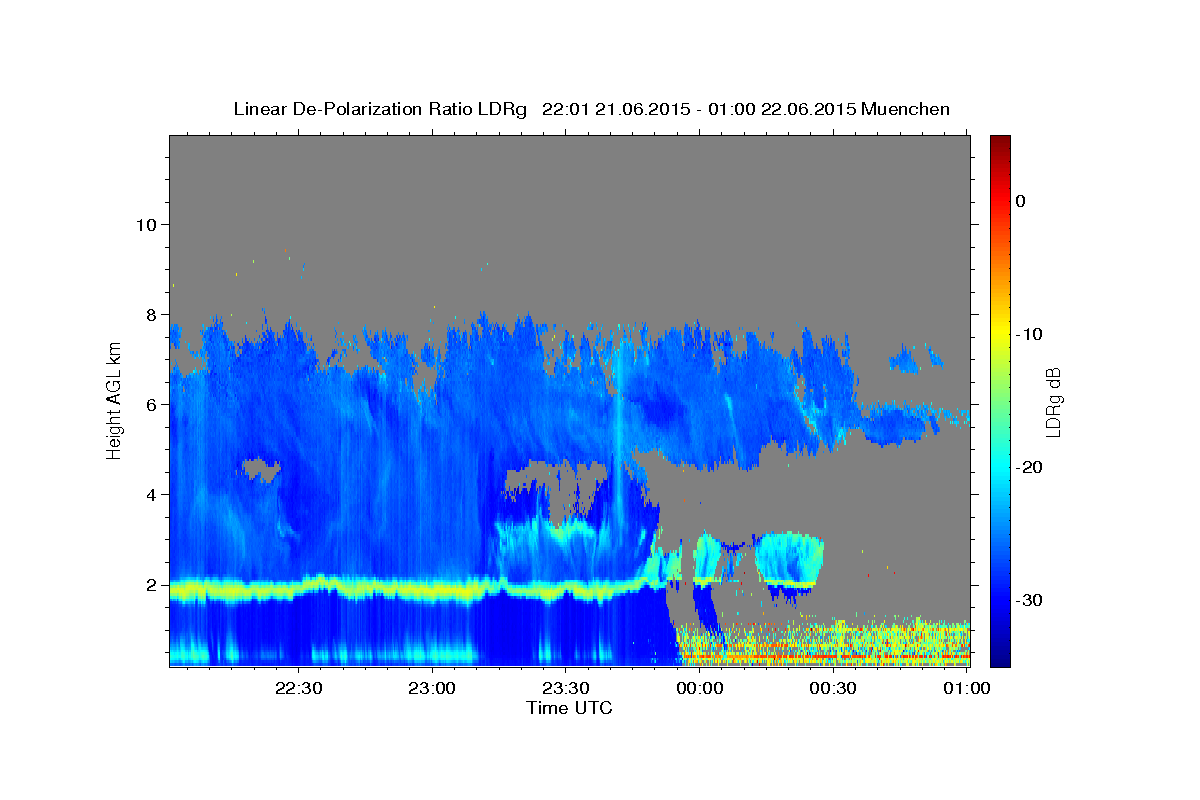Click the 00:30 time tick label
Viewport: 1200px width, 800px height.
pos(833,689)
